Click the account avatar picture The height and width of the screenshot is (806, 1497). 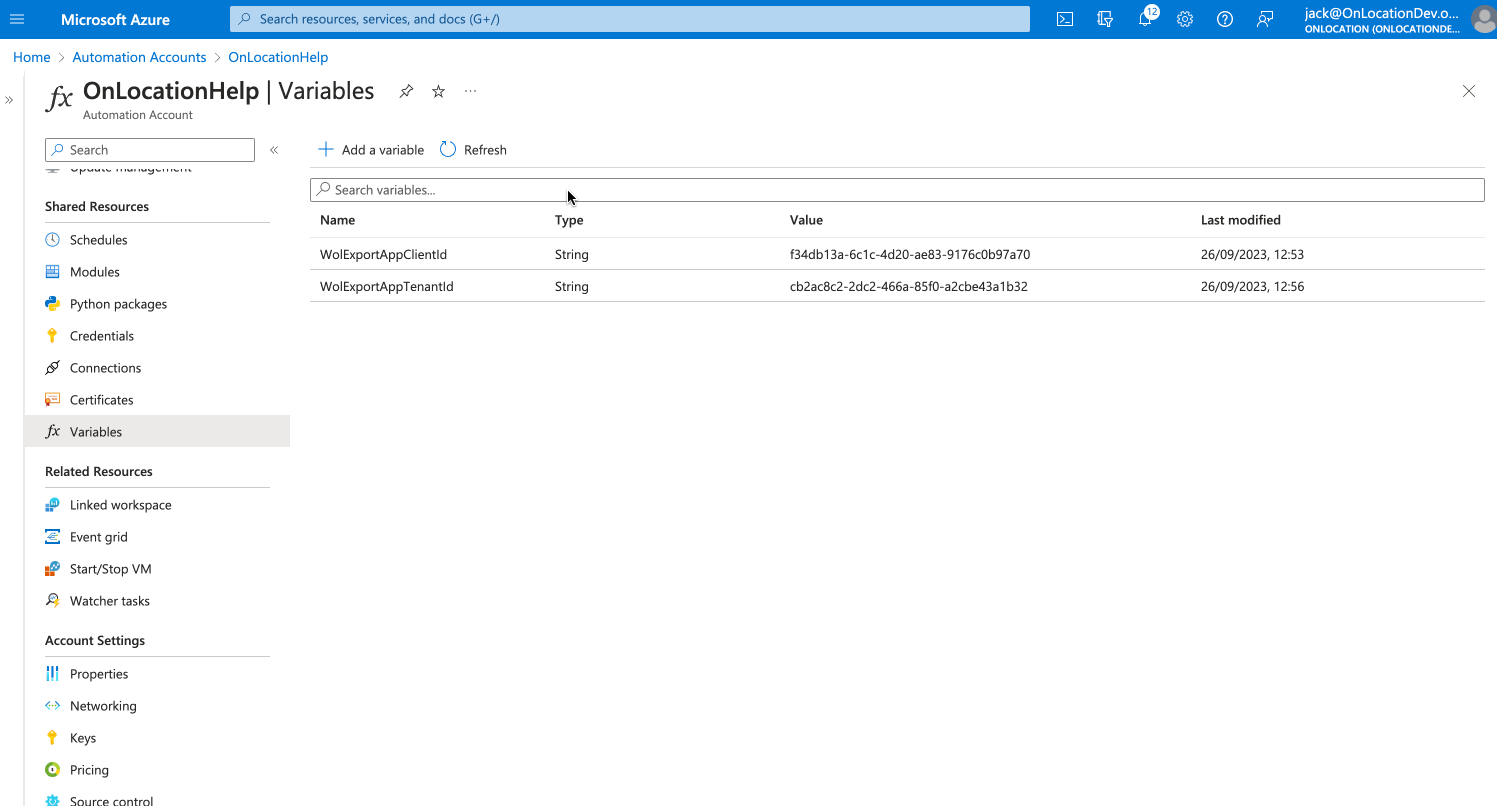[x=1484, y=19]
